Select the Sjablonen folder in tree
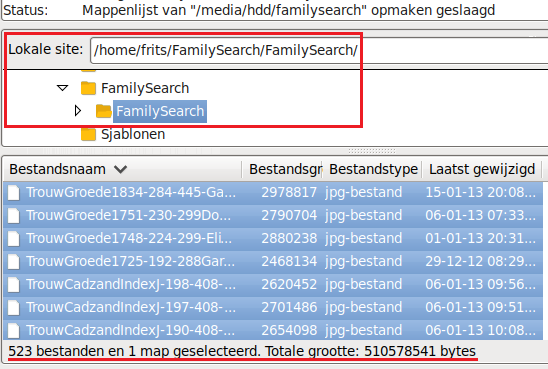The height and width of the screenshot is (369, 548). click(133, 134)
